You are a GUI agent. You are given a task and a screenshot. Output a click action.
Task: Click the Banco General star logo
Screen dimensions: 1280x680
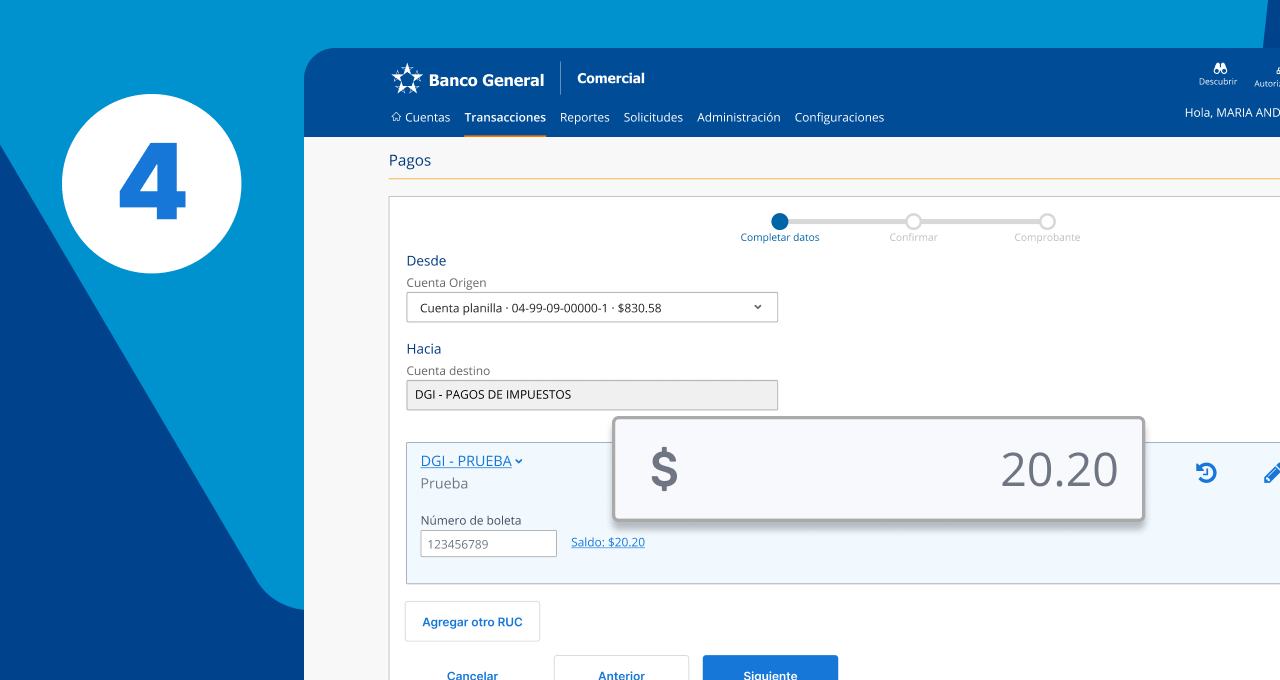(407, 79)
